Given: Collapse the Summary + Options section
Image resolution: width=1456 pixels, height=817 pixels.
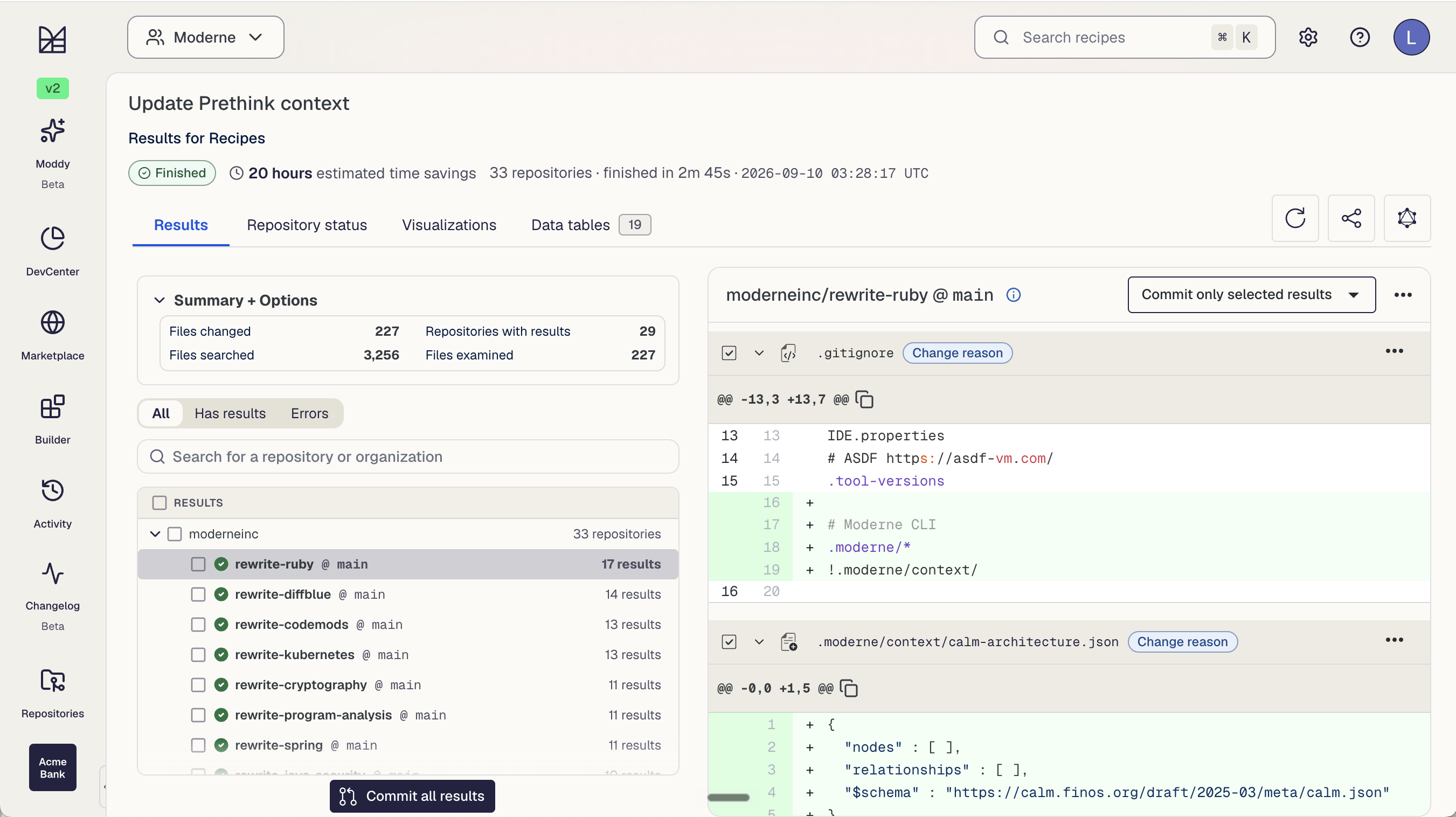Looking at the screenshot, I should click(x=160, y=300).
